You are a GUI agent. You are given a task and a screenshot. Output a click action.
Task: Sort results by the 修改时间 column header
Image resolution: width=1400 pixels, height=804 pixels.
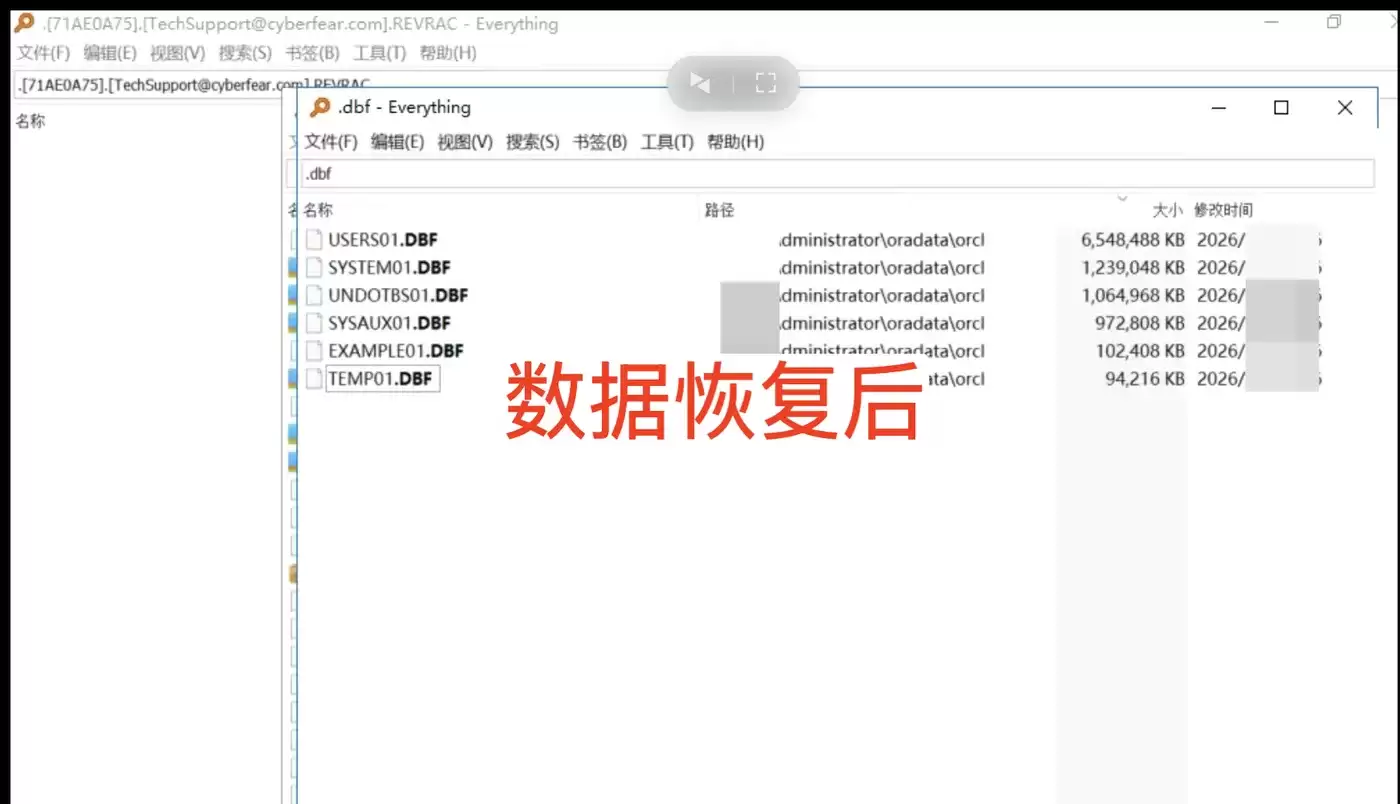[x=1223, y=210]
